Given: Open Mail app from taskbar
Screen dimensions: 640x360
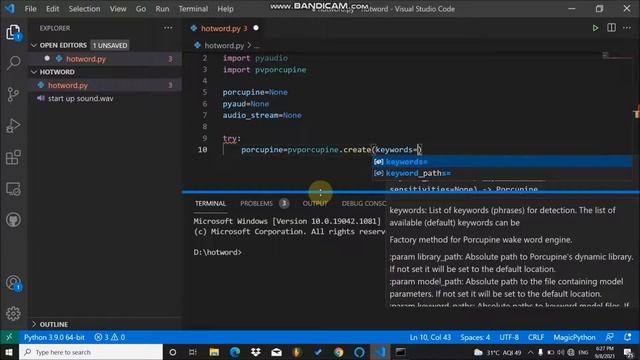Looking at the screenshot, I should pos(276,352).
